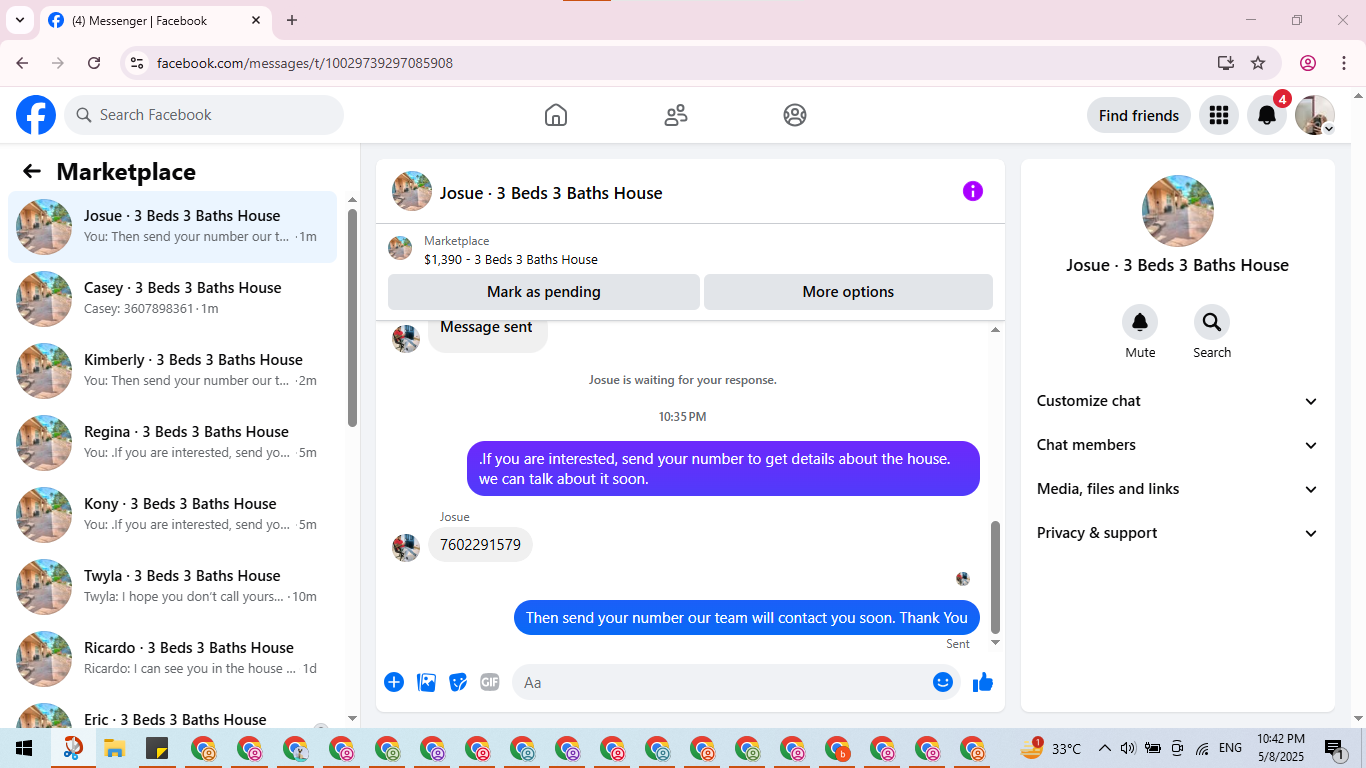This screenshot has height=768, width=1366.
Task: Open Twyla's conversation in the list
Action: point(172,587)
